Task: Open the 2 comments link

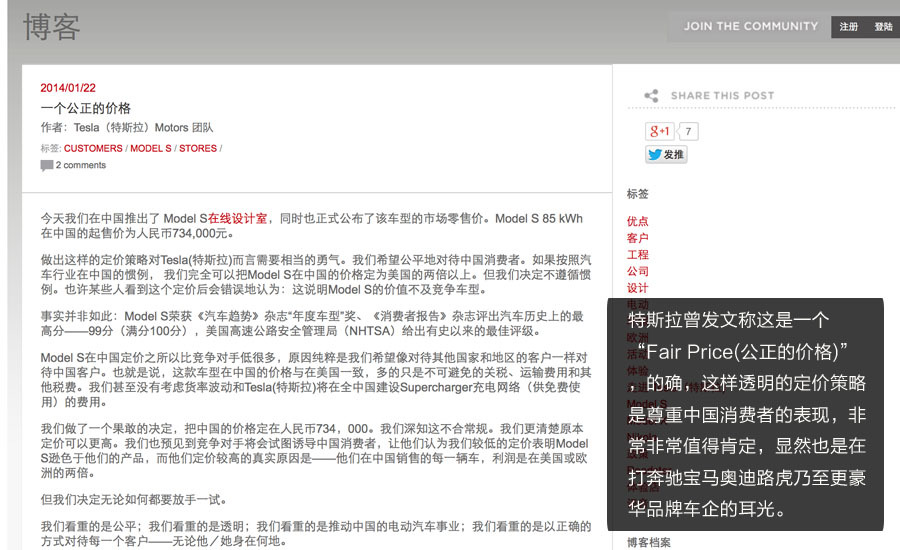Action: [x=81, y=165]
